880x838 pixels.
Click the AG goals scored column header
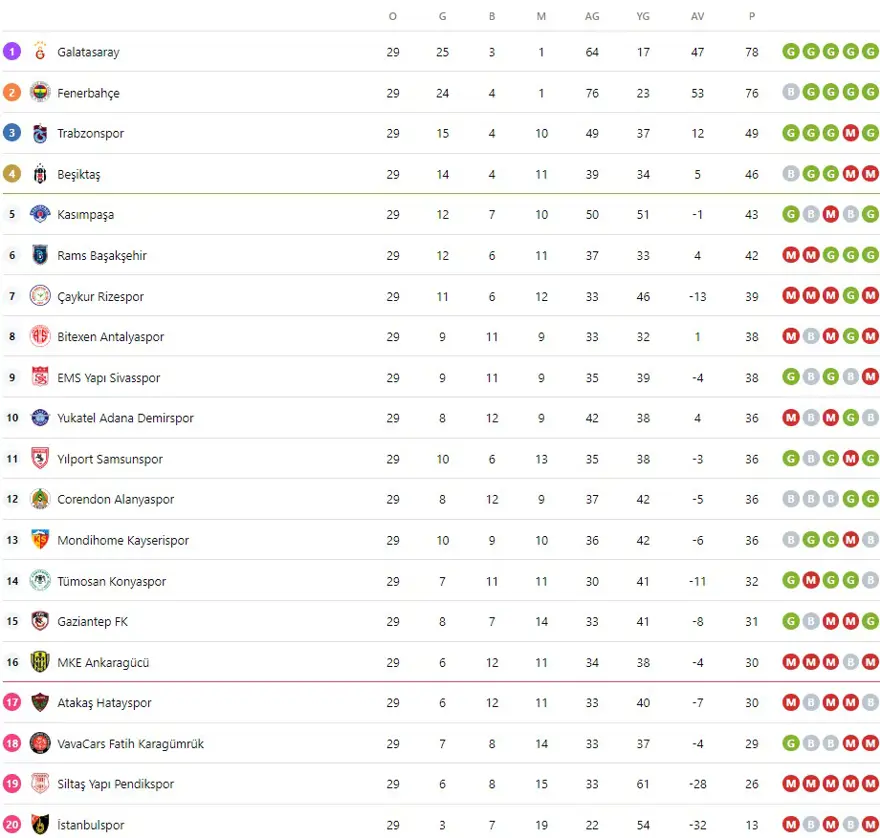(592, 16)
